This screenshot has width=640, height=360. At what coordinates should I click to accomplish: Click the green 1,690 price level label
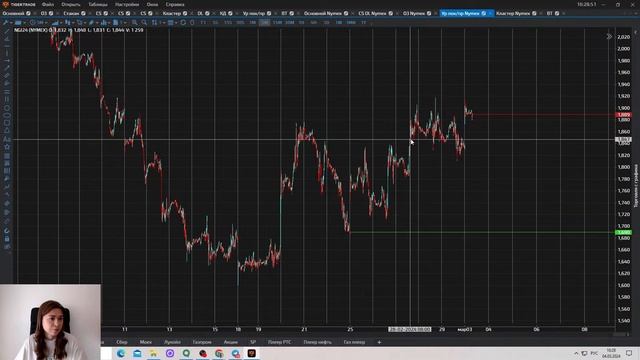623,232
